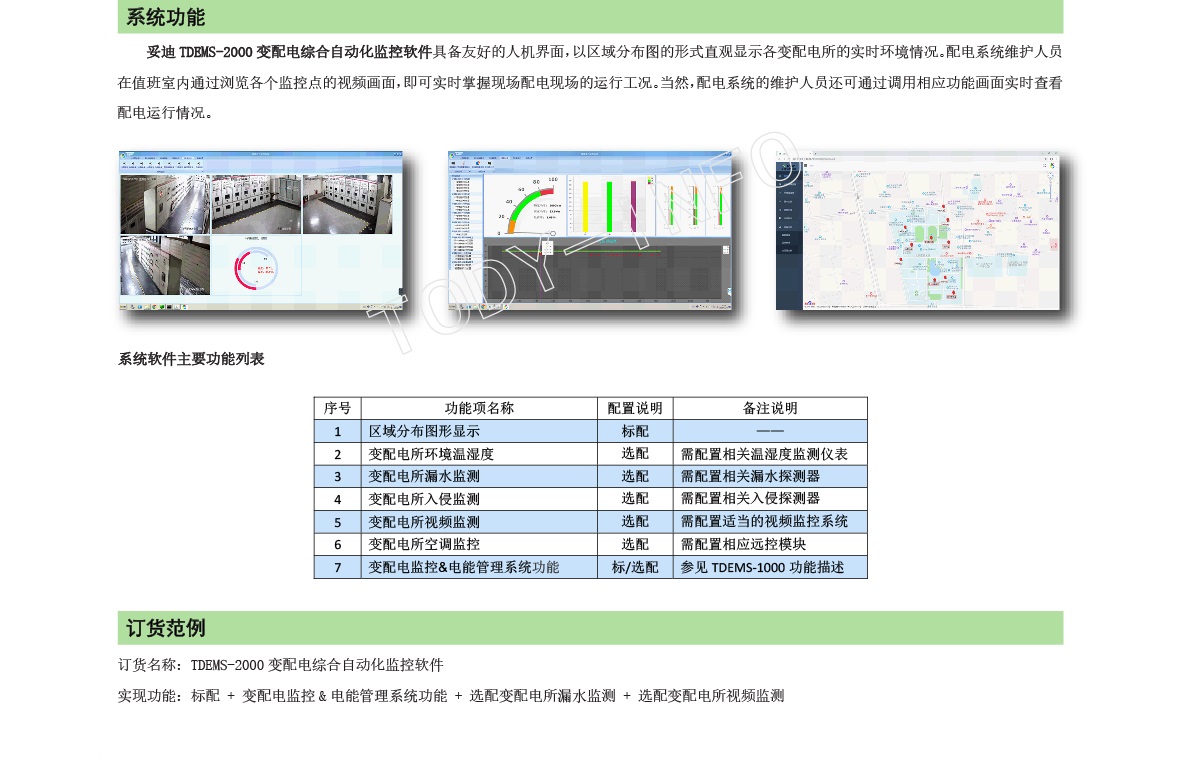Select the 订货名称 line of text
1200x758 pixels.
[281, 665]
